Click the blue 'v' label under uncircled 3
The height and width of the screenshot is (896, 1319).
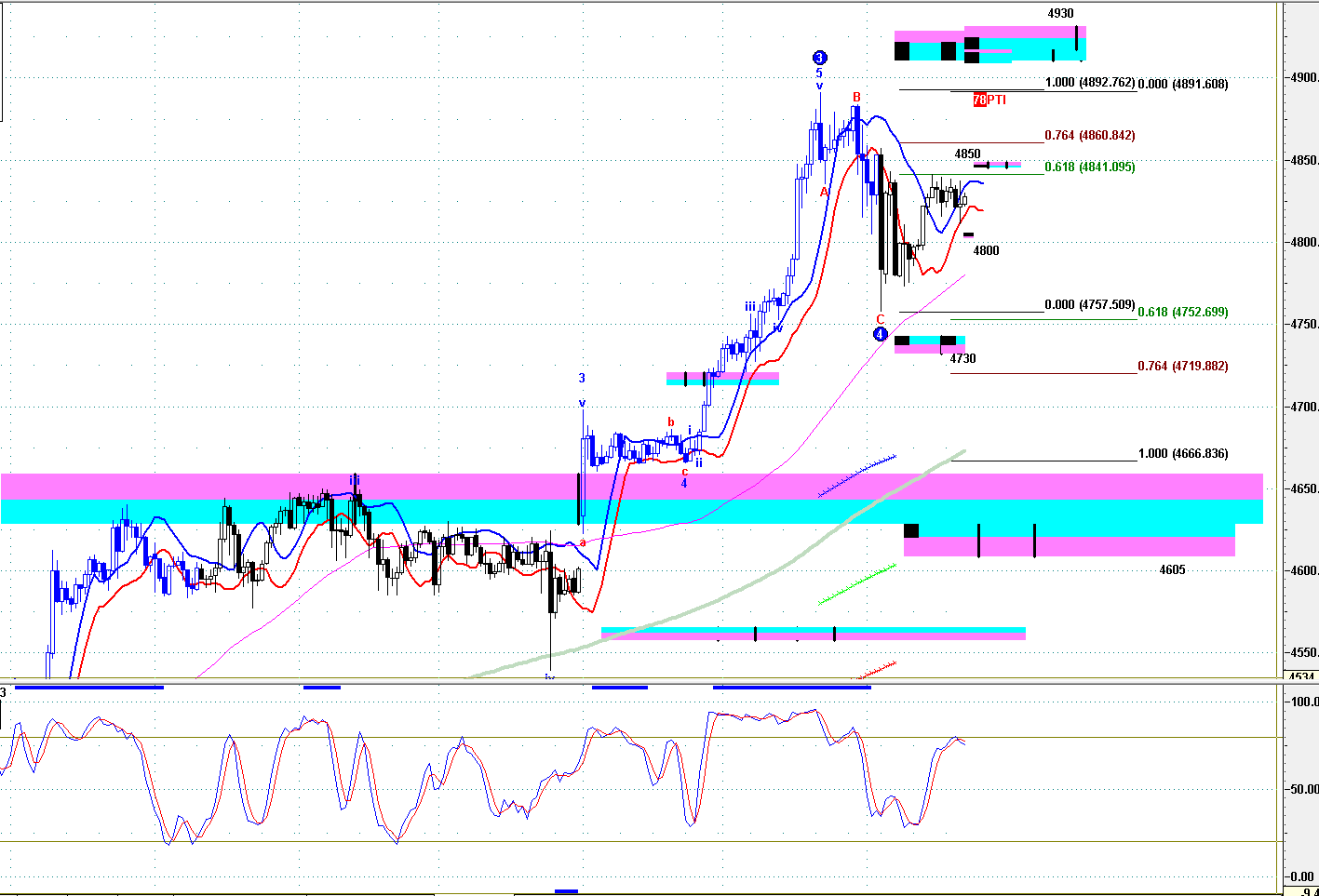582,403
